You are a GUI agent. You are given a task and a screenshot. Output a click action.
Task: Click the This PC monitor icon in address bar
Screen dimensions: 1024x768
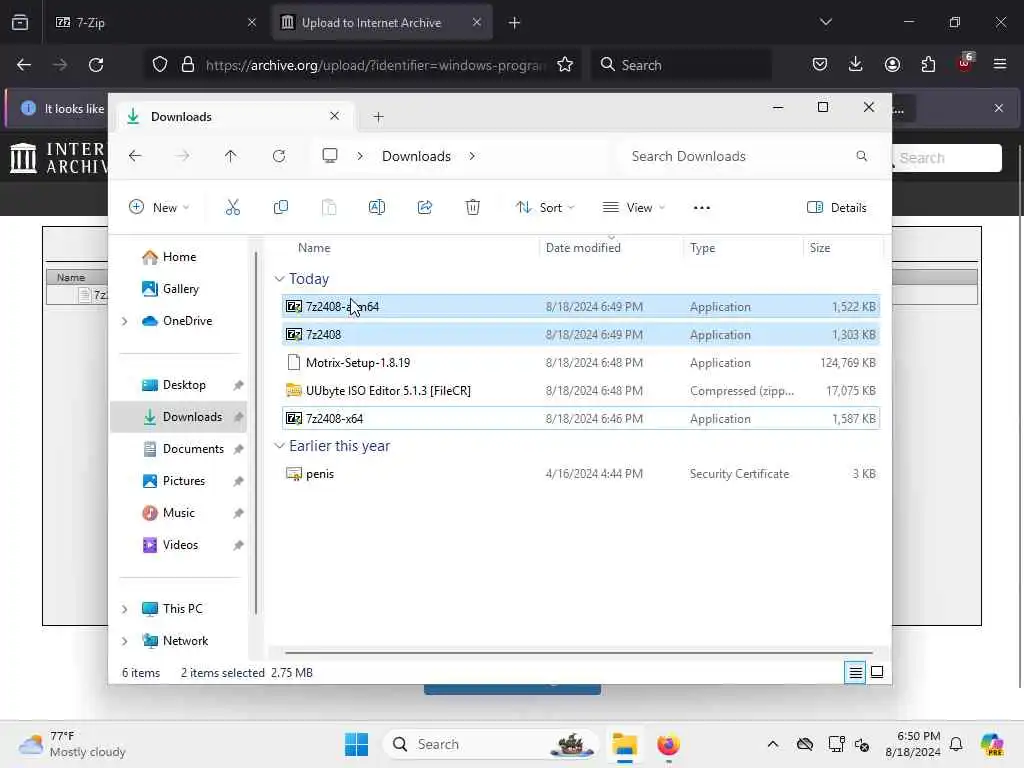pos(330,156)
